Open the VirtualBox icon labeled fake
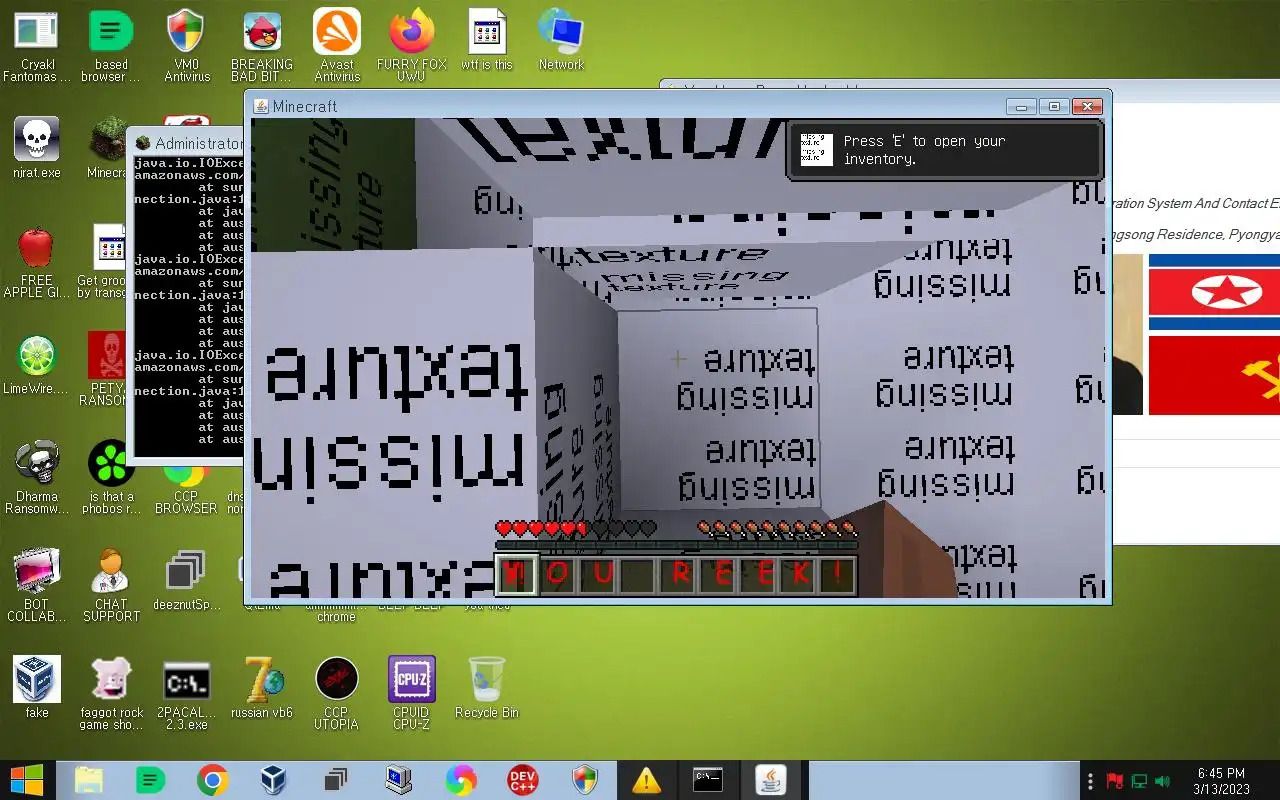Viewport: 1280px width, 800px height. pyautogui.click(x=37, y=688)
